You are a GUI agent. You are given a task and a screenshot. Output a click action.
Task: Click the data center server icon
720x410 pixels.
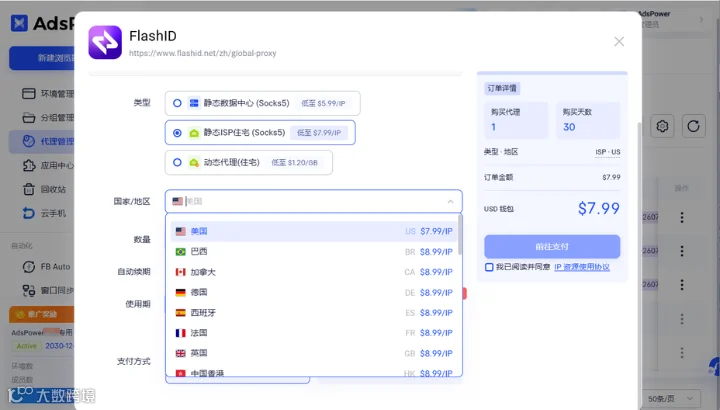point(194,103)
